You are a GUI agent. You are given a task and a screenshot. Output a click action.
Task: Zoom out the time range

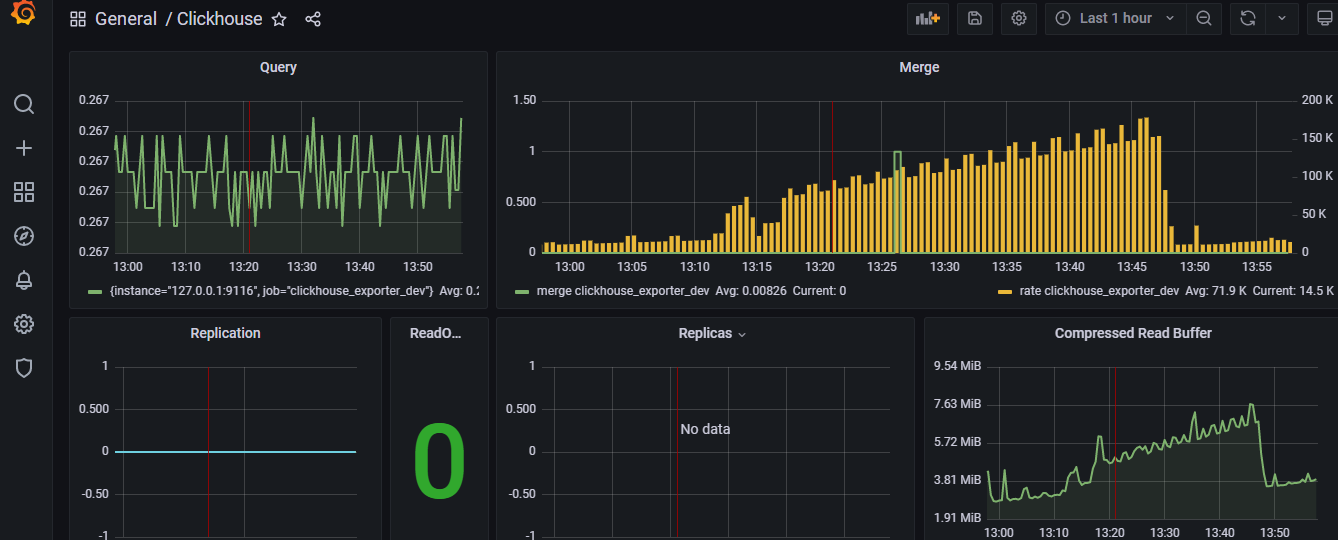(x=1204, y=18)
